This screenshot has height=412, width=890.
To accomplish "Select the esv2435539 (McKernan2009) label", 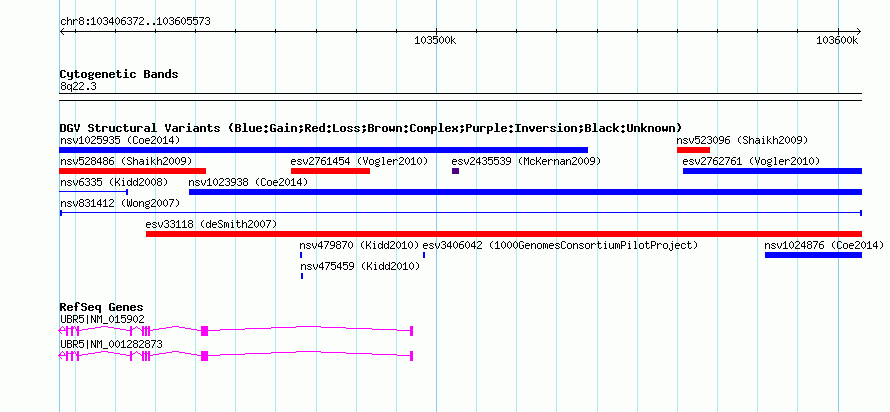I will (x=526, y=162).
